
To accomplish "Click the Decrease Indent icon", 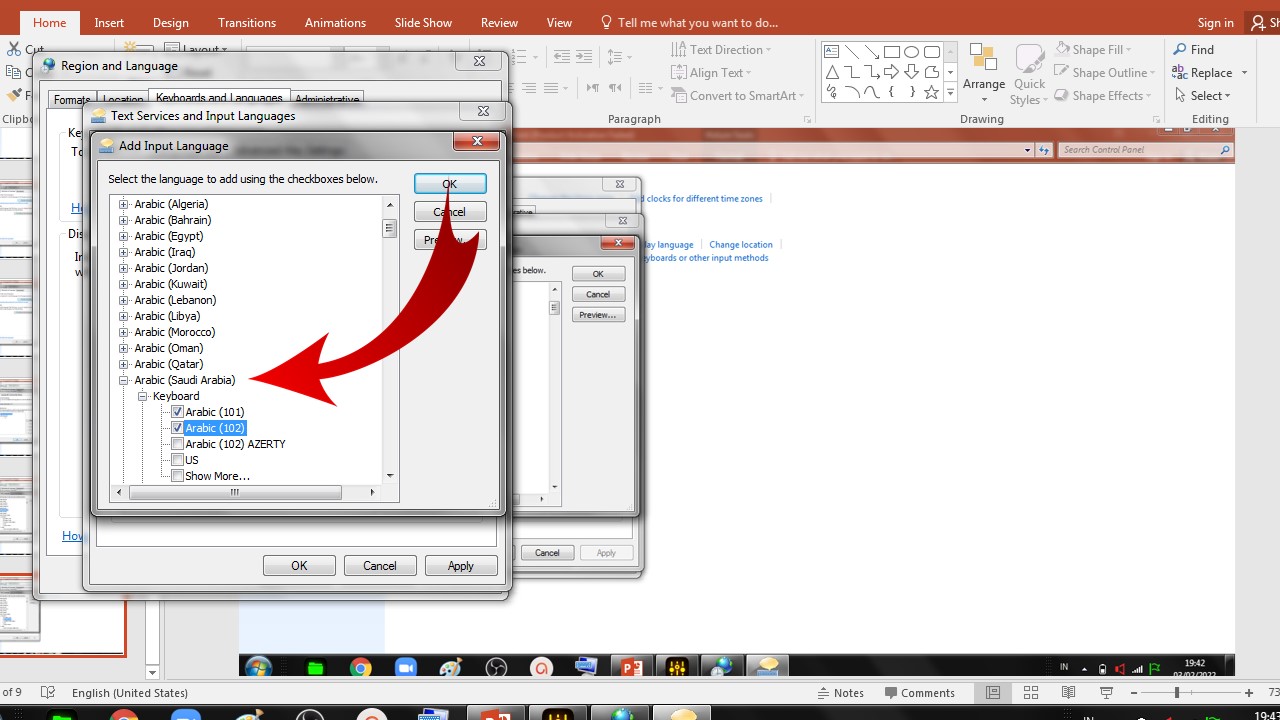I will coord(562,57).
